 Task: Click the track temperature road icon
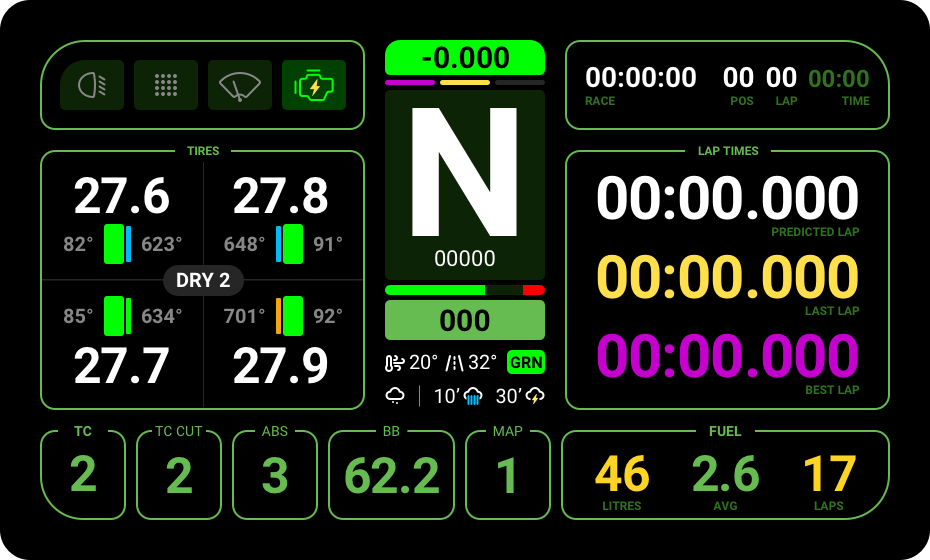coord(456,362)
